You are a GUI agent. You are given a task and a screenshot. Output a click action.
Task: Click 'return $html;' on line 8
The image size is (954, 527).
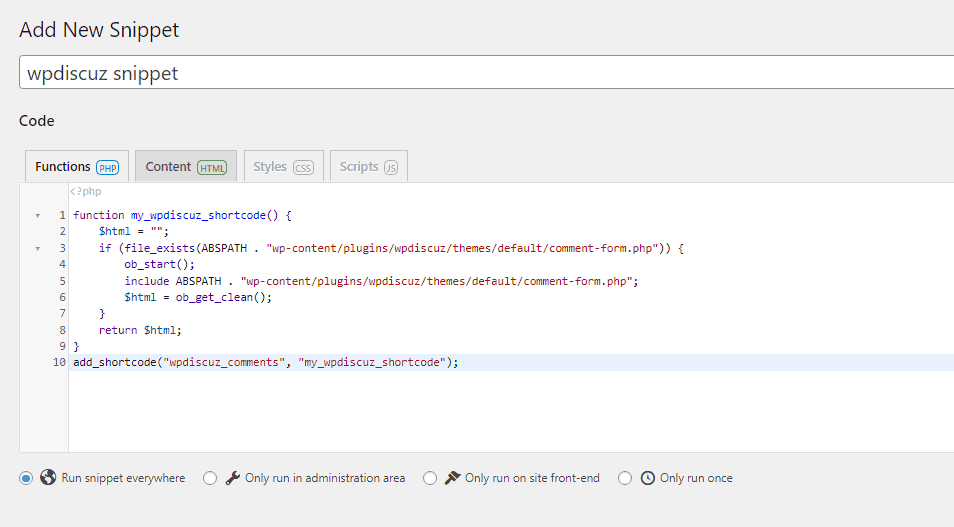140,330
